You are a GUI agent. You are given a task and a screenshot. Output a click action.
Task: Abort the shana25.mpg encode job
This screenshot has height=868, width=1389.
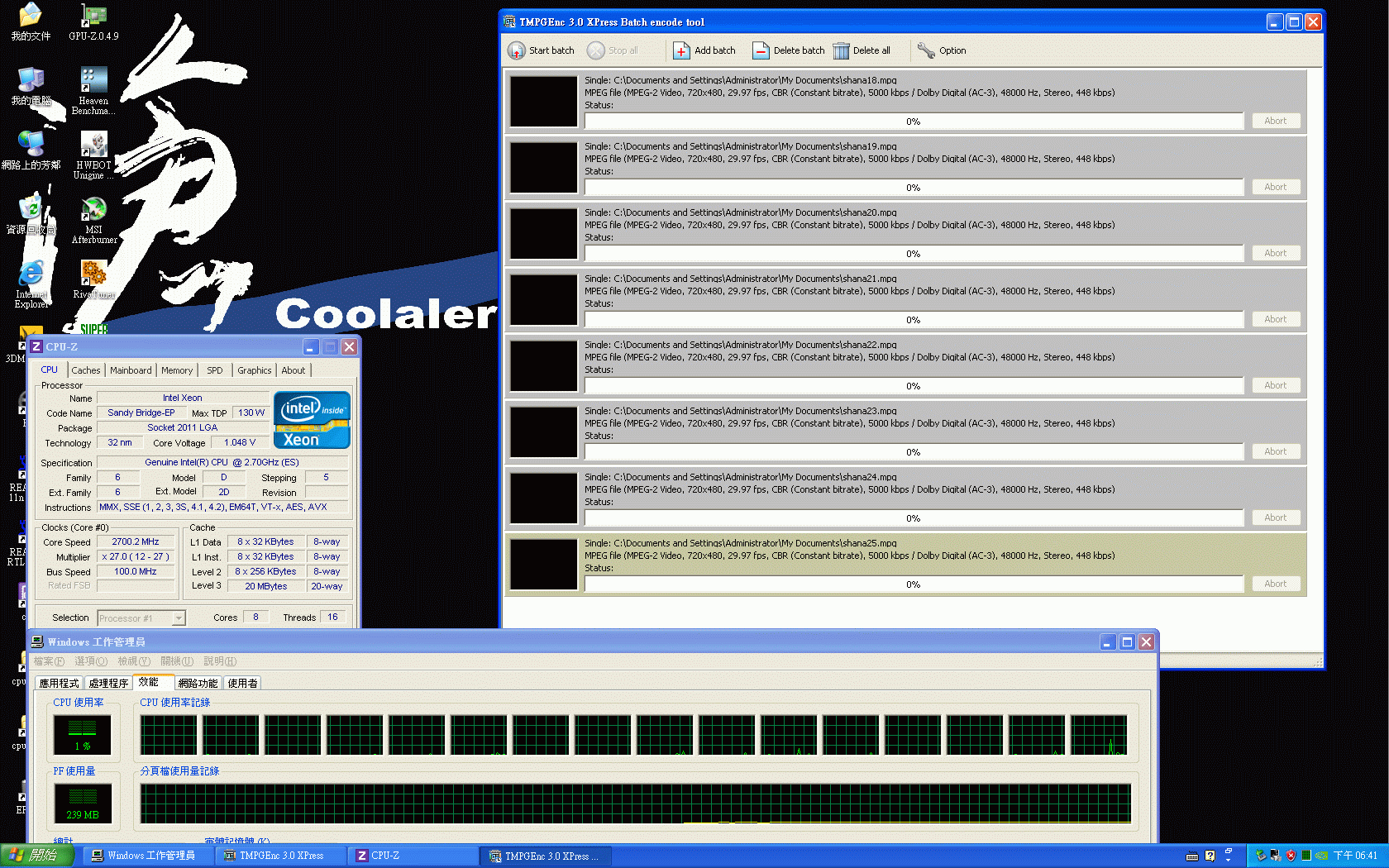tap(1275, 584)
